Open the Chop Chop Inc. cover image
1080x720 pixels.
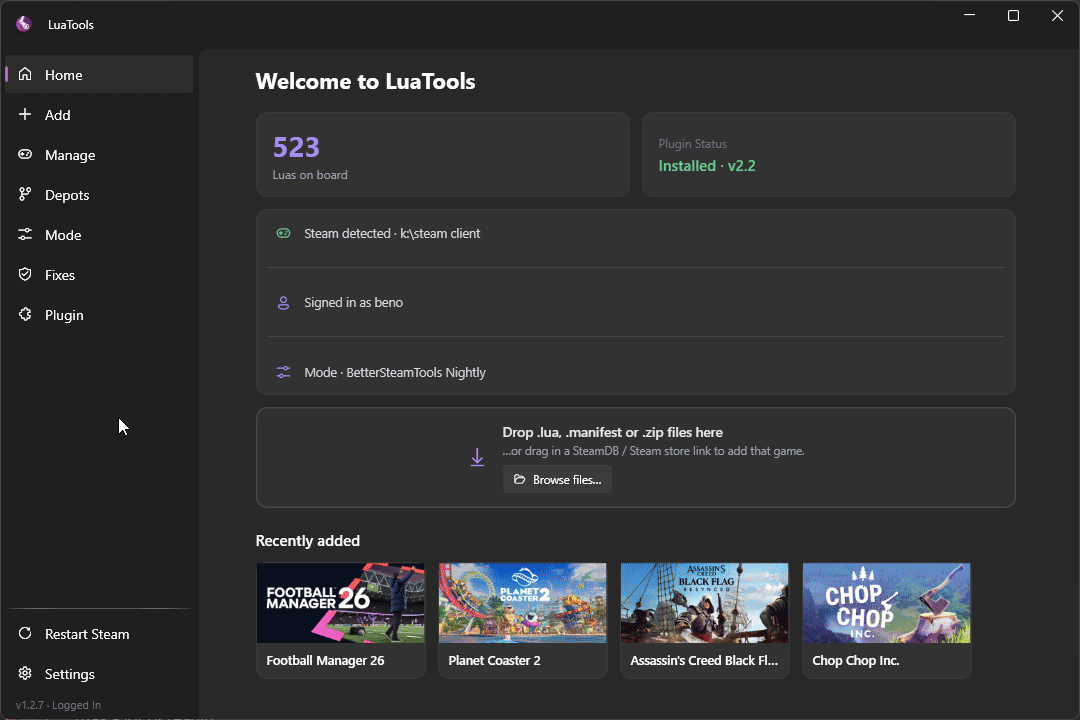(x=886, y=603)
